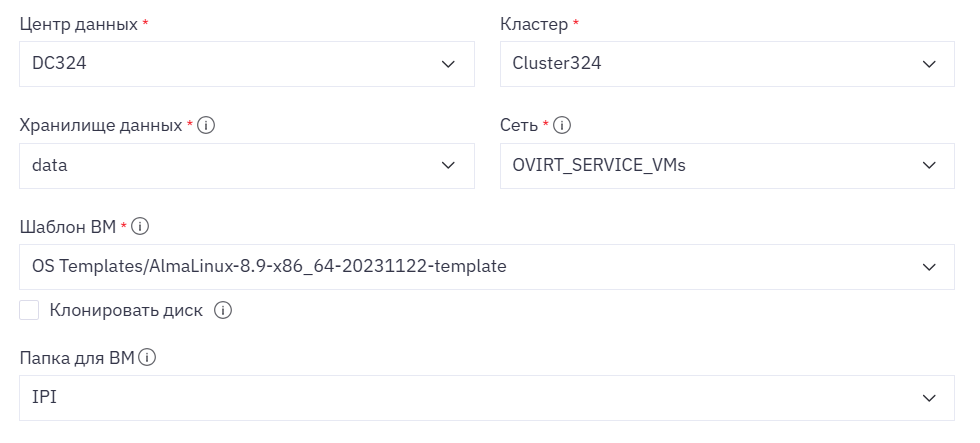980x443 pixels.
Task: Open the info icon beside Папка для ВМ
Action: point(147,358)
